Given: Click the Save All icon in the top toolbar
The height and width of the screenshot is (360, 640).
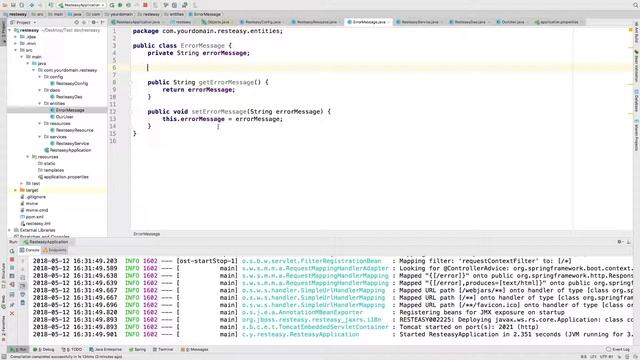Looking at the screenshot, I should (x=13, y=5).
